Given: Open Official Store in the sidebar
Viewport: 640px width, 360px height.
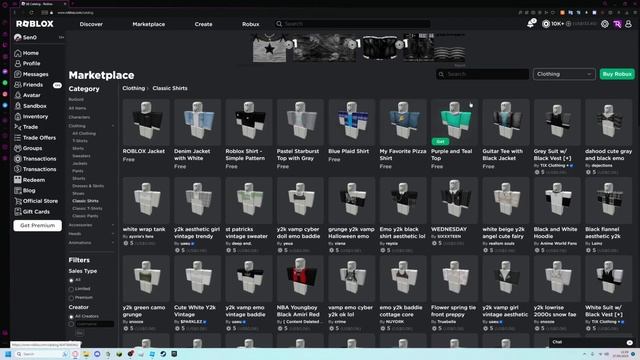Looking at the screenshot, I should click(x=36, y=201).
